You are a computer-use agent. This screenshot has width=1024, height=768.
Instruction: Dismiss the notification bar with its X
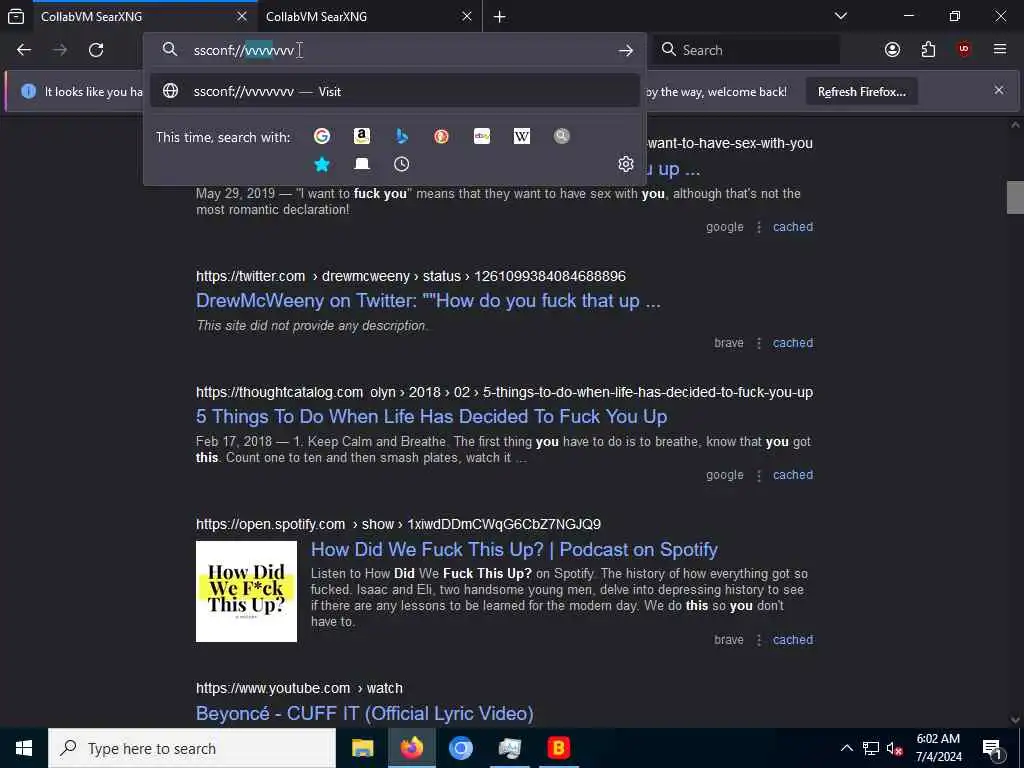coord(999,90)
